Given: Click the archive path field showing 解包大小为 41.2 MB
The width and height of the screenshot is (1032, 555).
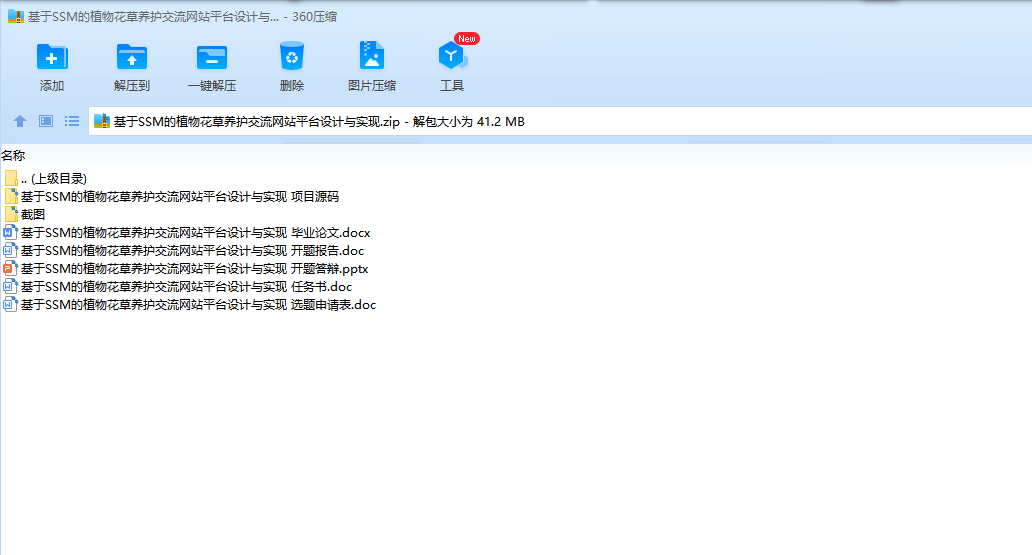Looking at the screenshot, I should coord(560,121).
